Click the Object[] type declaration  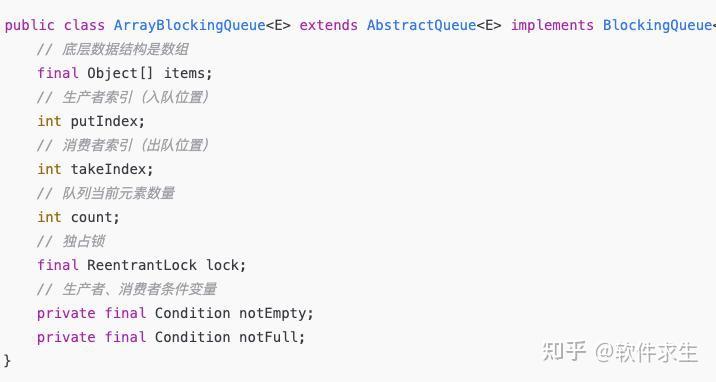[x=120, y=73]
